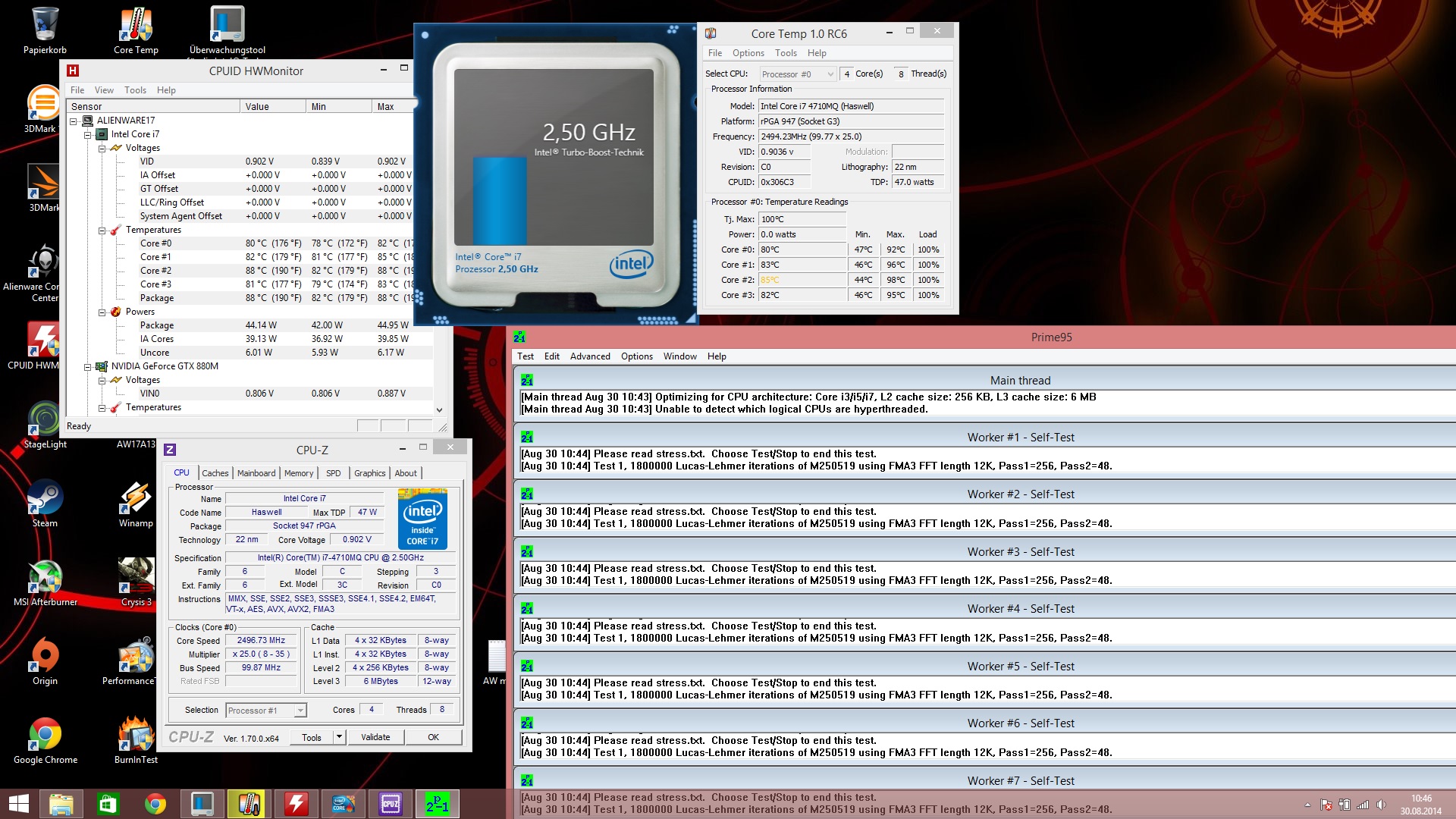Click the Model field in Core Temp
The image size is (1456, 819).
click(851, 106)
